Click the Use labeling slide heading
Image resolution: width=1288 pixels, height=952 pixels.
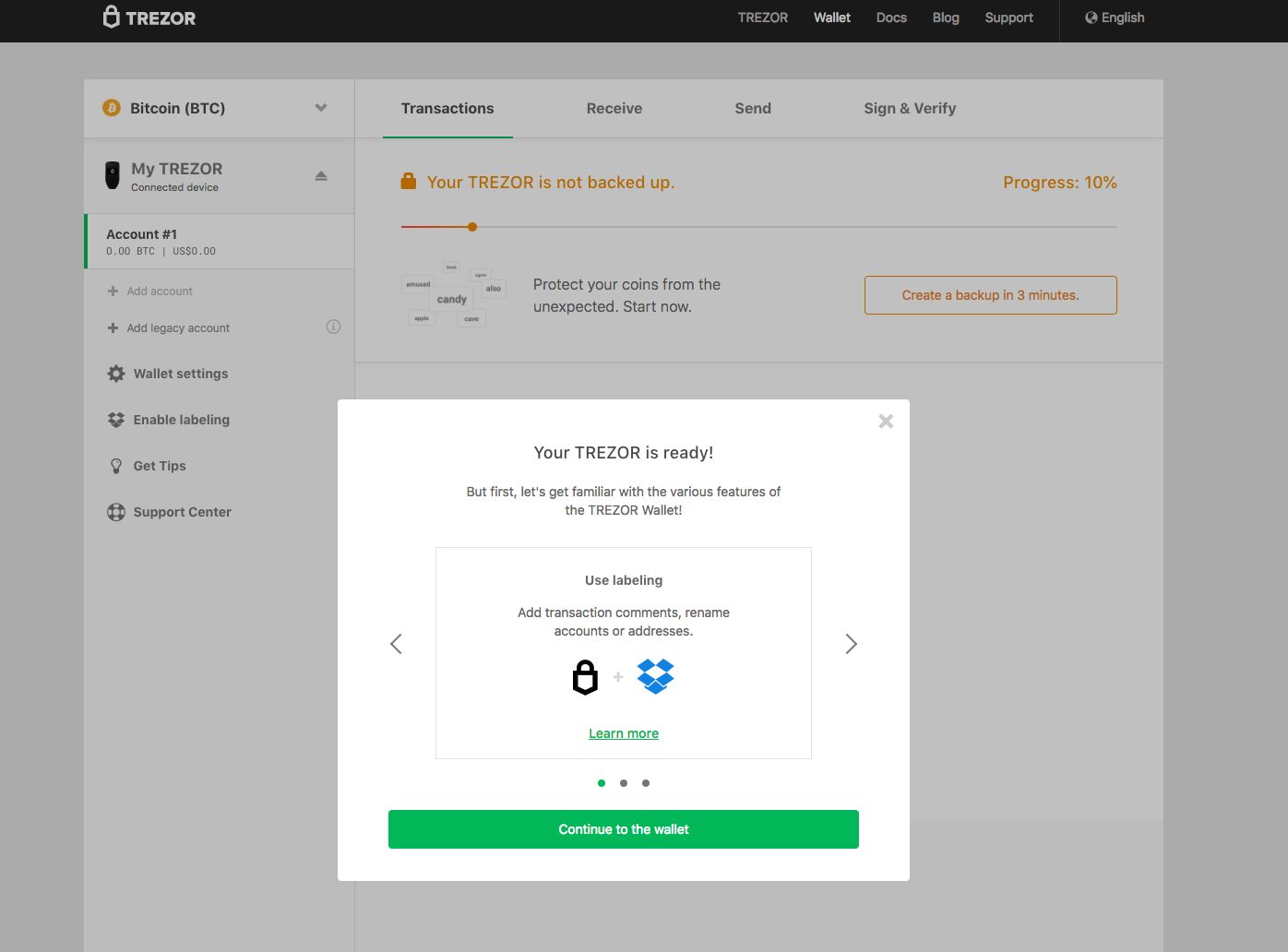pyautogui.click(x=624, y=580)
